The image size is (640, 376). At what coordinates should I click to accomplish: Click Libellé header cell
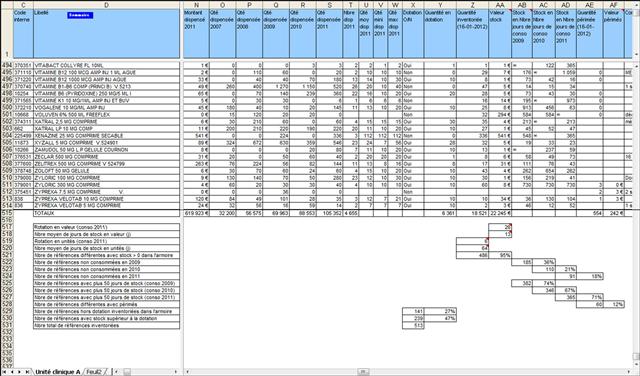point(107,33)
